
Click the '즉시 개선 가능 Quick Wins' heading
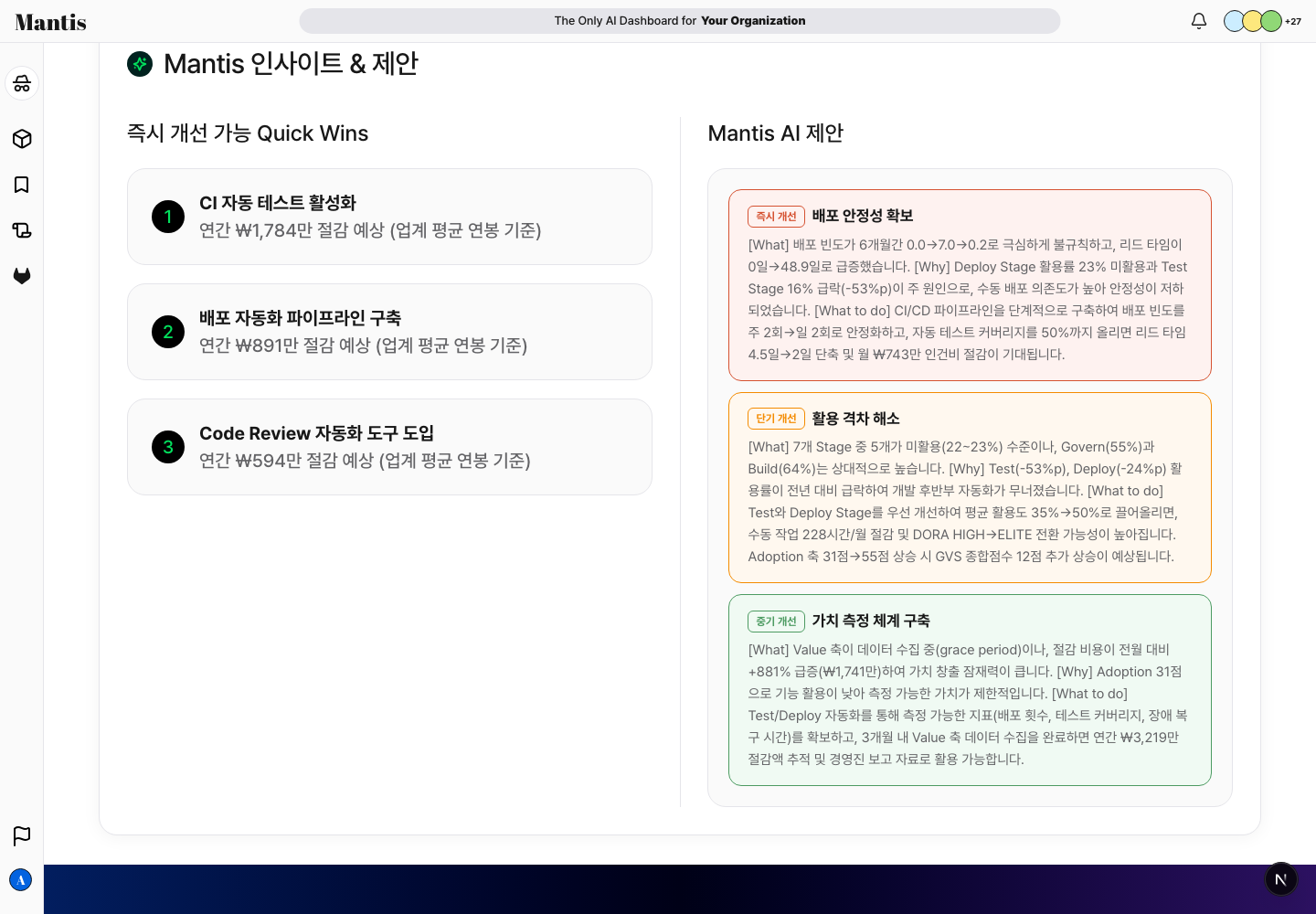[x=248, y=133]
